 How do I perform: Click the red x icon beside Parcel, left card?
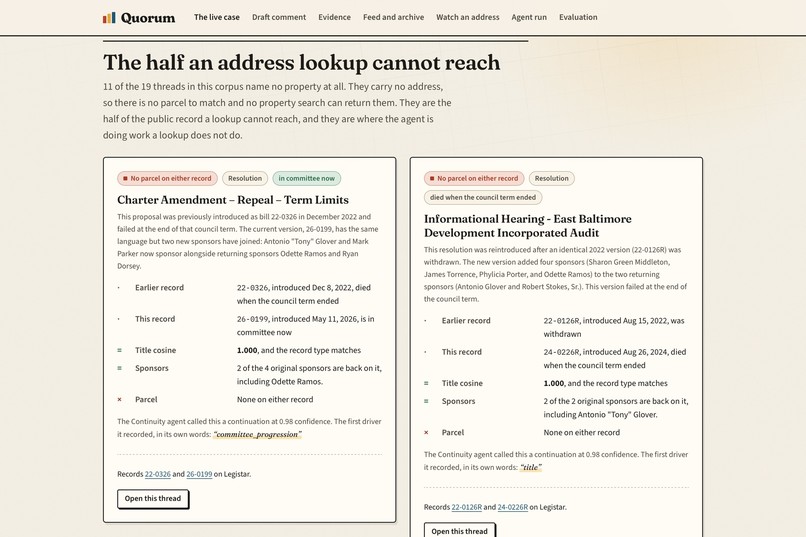click(119, 399)
